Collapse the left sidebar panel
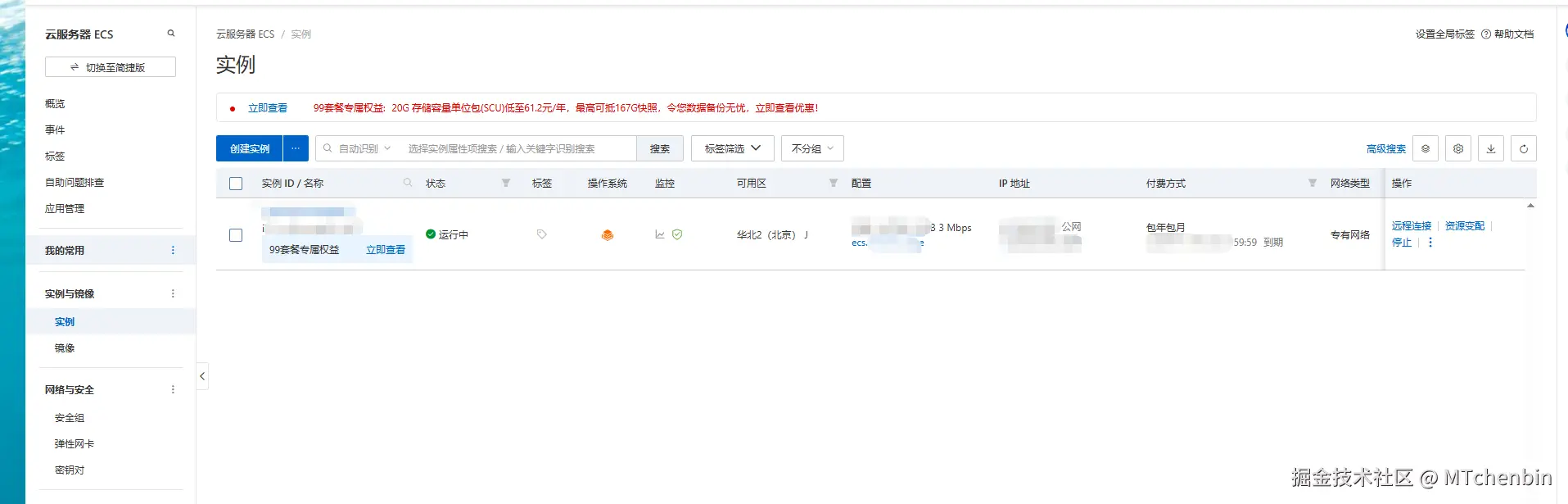The image size is (1568, 504). pyautogui.click(x=202, y=376)
